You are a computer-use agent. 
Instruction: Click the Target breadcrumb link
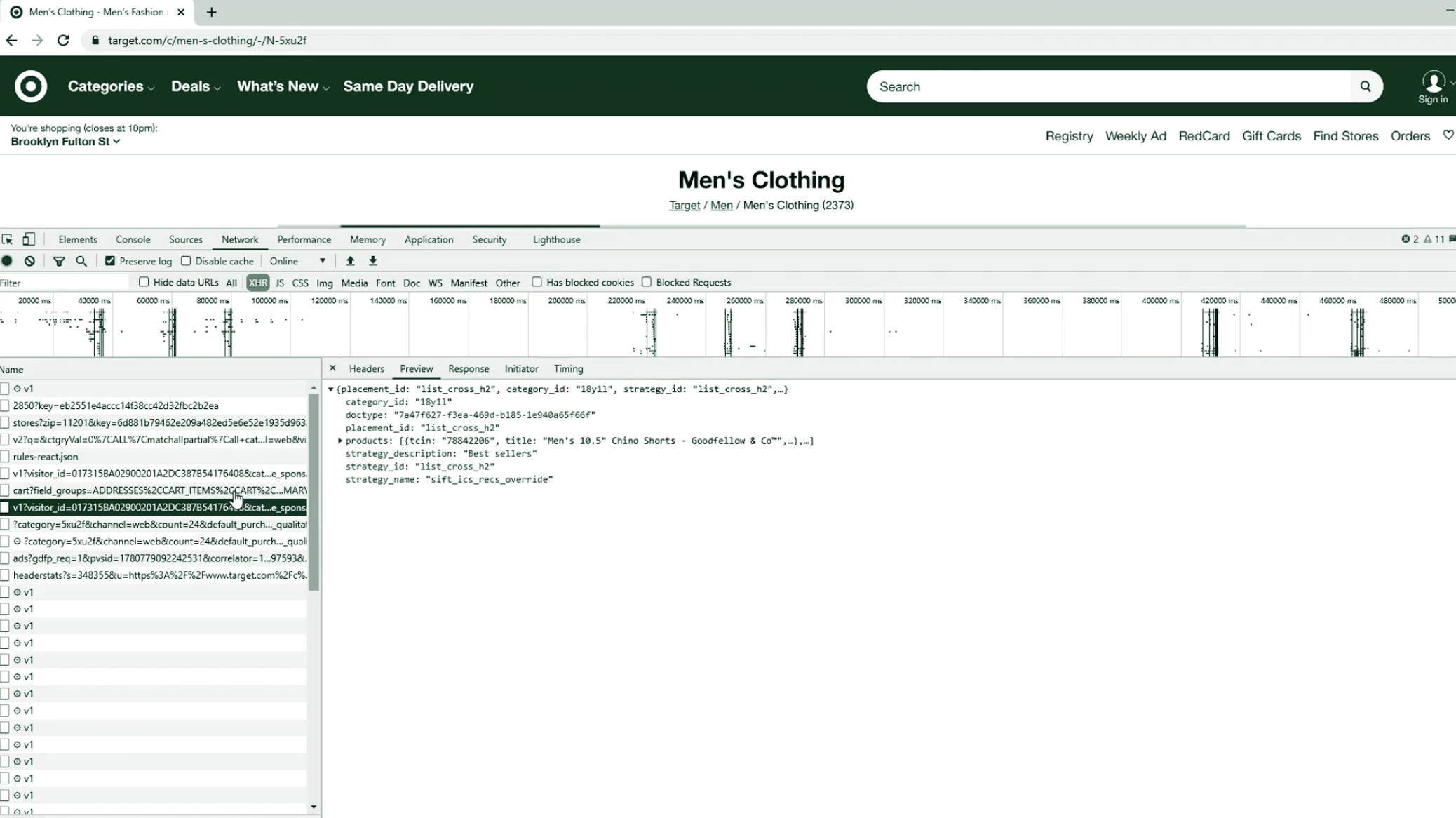coord(685,205)
